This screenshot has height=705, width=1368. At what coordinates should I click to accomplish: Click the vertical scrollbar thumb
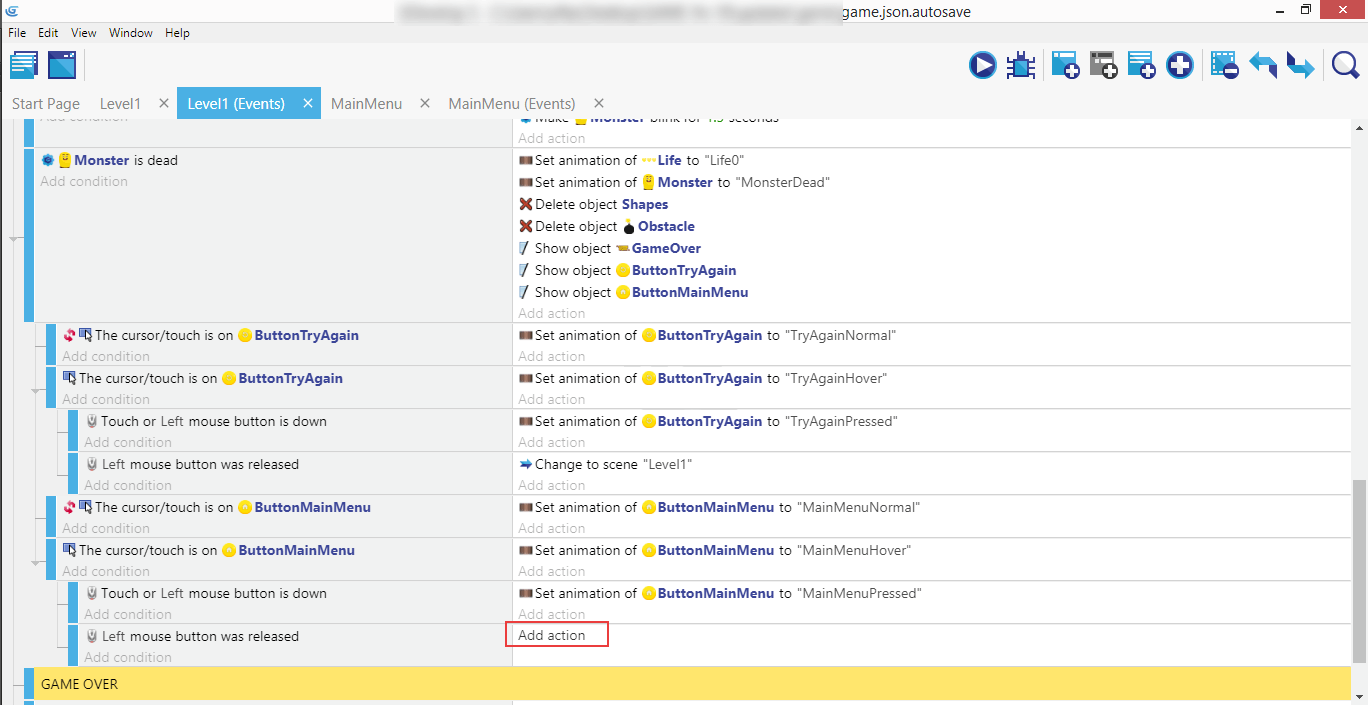(1358, 570)
